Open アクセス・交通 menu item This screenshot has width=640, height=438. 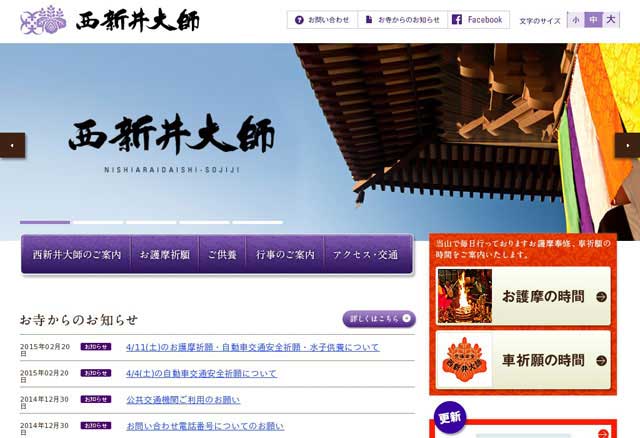pyautogui.click(x=368, y=254)
